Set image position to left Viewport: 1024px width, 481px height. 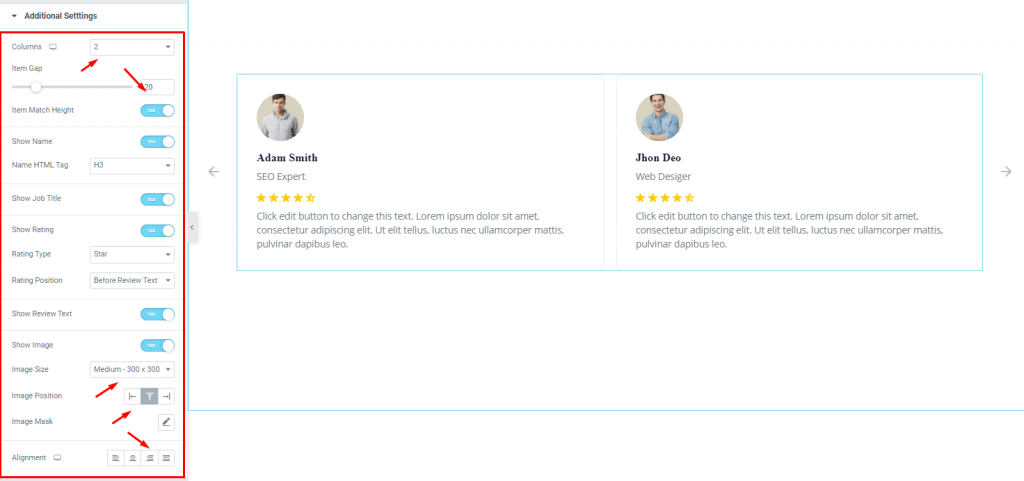point(133,396)
